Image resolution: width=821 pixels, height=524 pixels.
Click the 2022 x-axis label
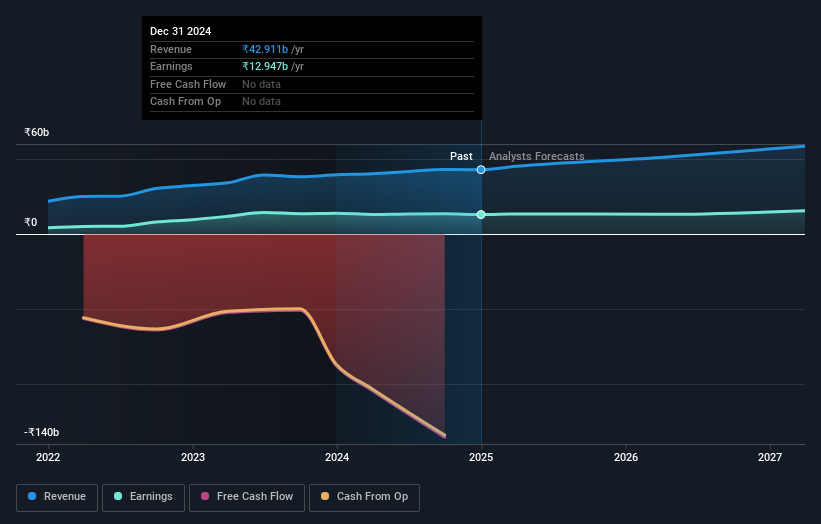tap(48, 457)
